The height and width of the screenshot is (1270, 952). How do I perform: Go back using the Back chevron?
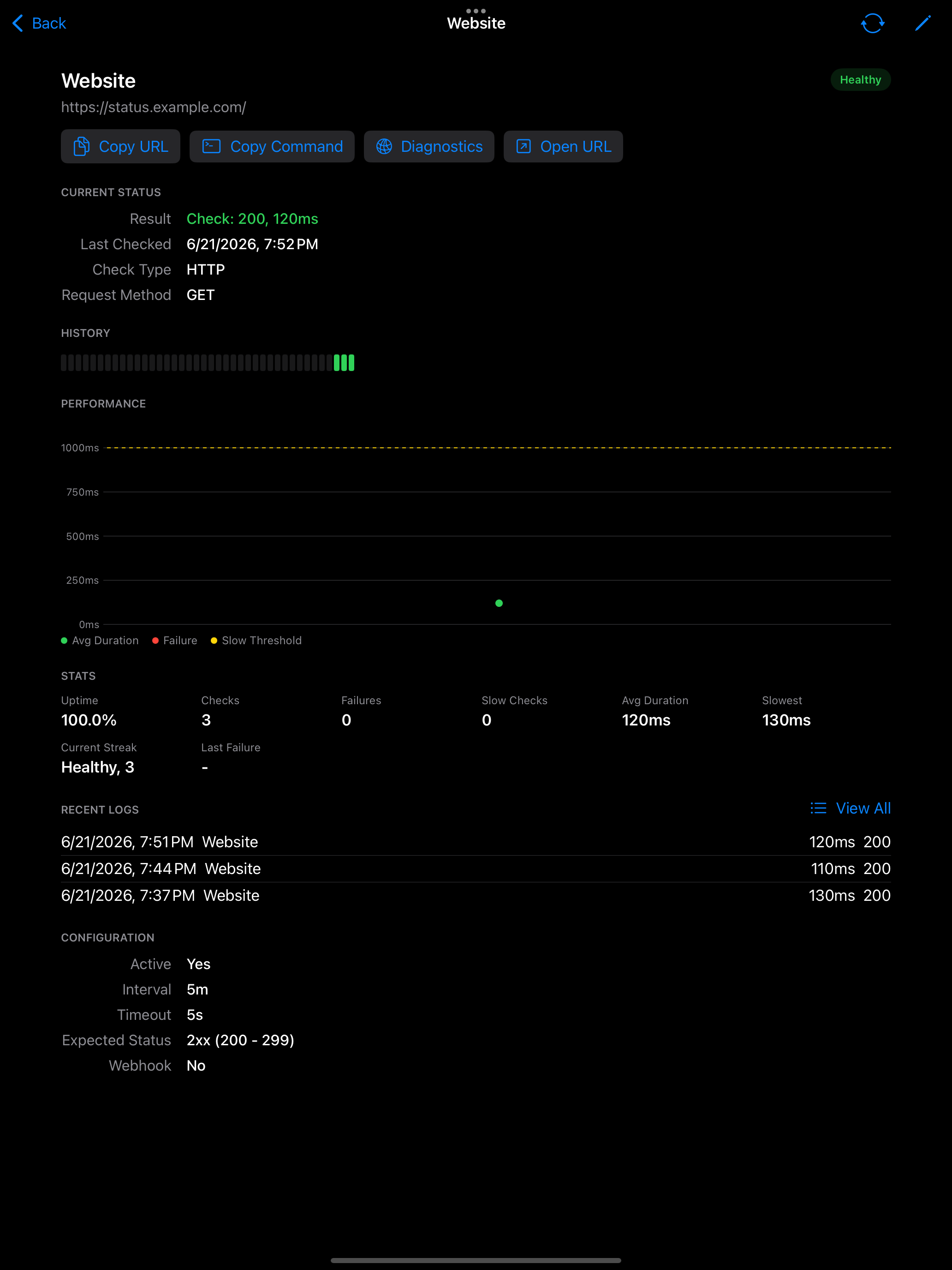click(x=38, y=23)
